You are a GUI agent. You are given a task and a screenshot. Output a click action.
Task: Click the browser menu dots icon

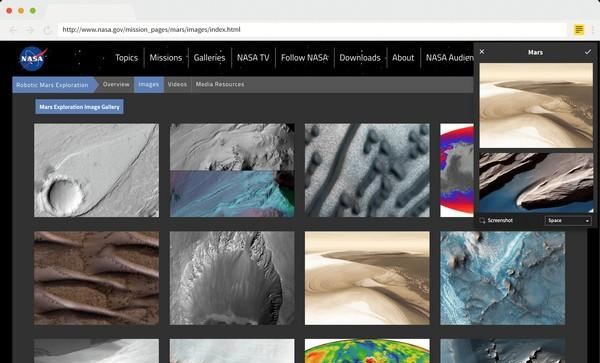(592, 29)
